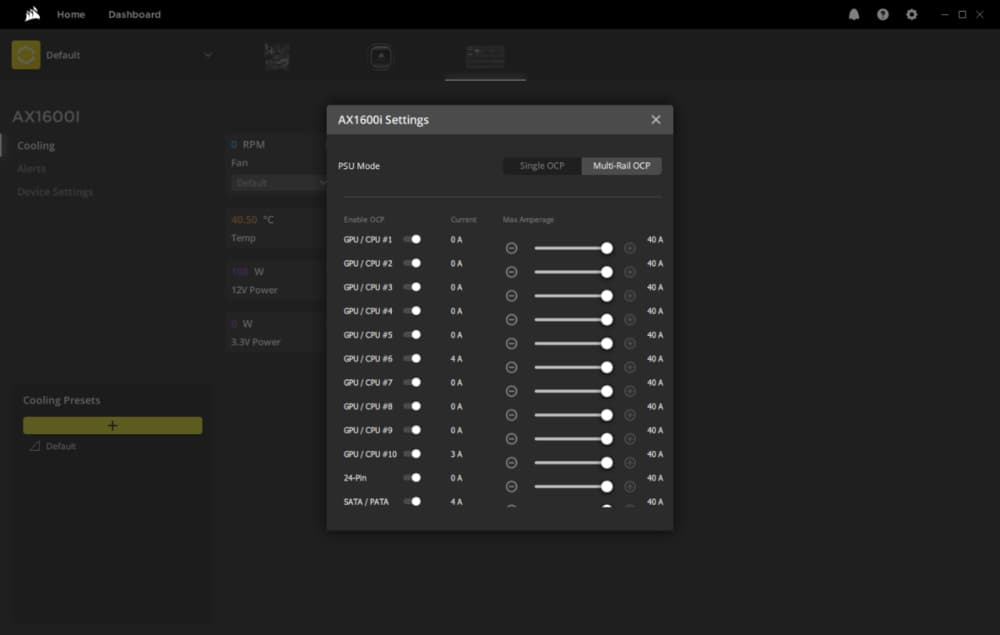Switch PSU Mode to Single OCP
This screenshot has height=635, width=1000.
542,166
